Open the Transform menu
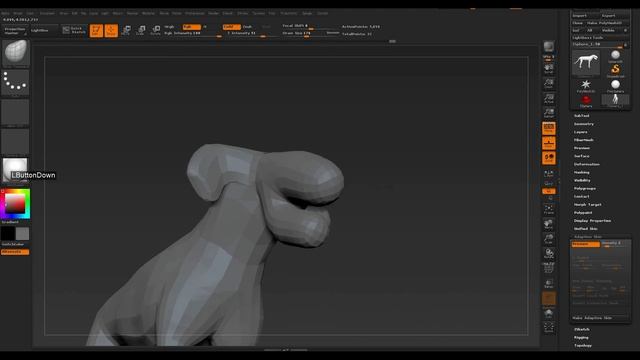The height and width of the screenshot is (360, 640). tap(288, 13)
